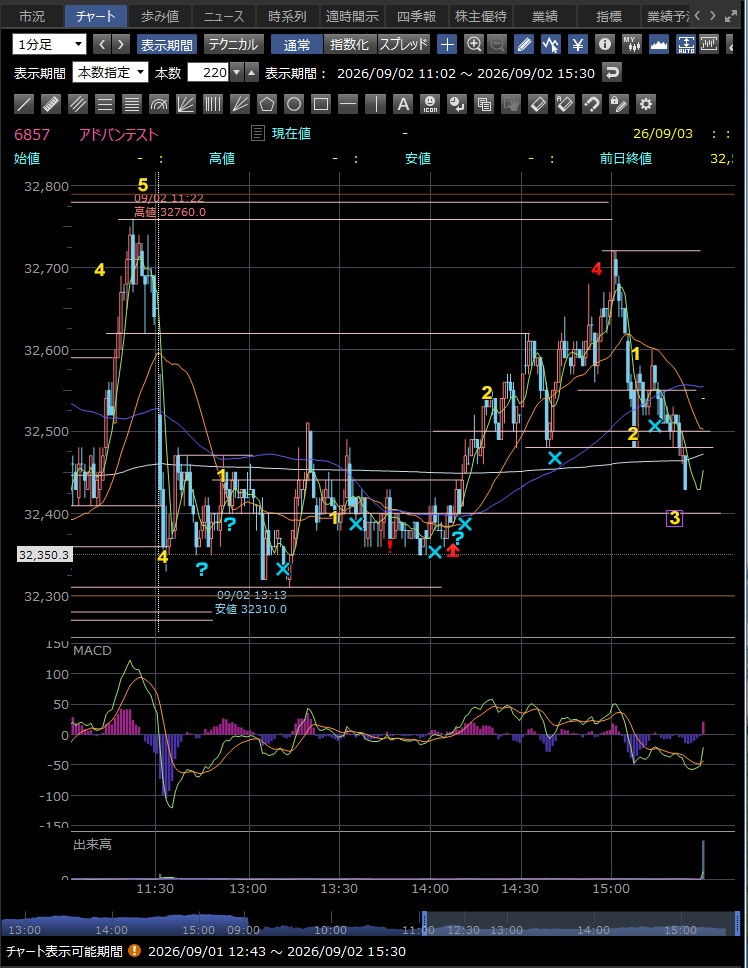Open the drawing settings gear icon
This screenshot has width=748, height=968.
646,104
